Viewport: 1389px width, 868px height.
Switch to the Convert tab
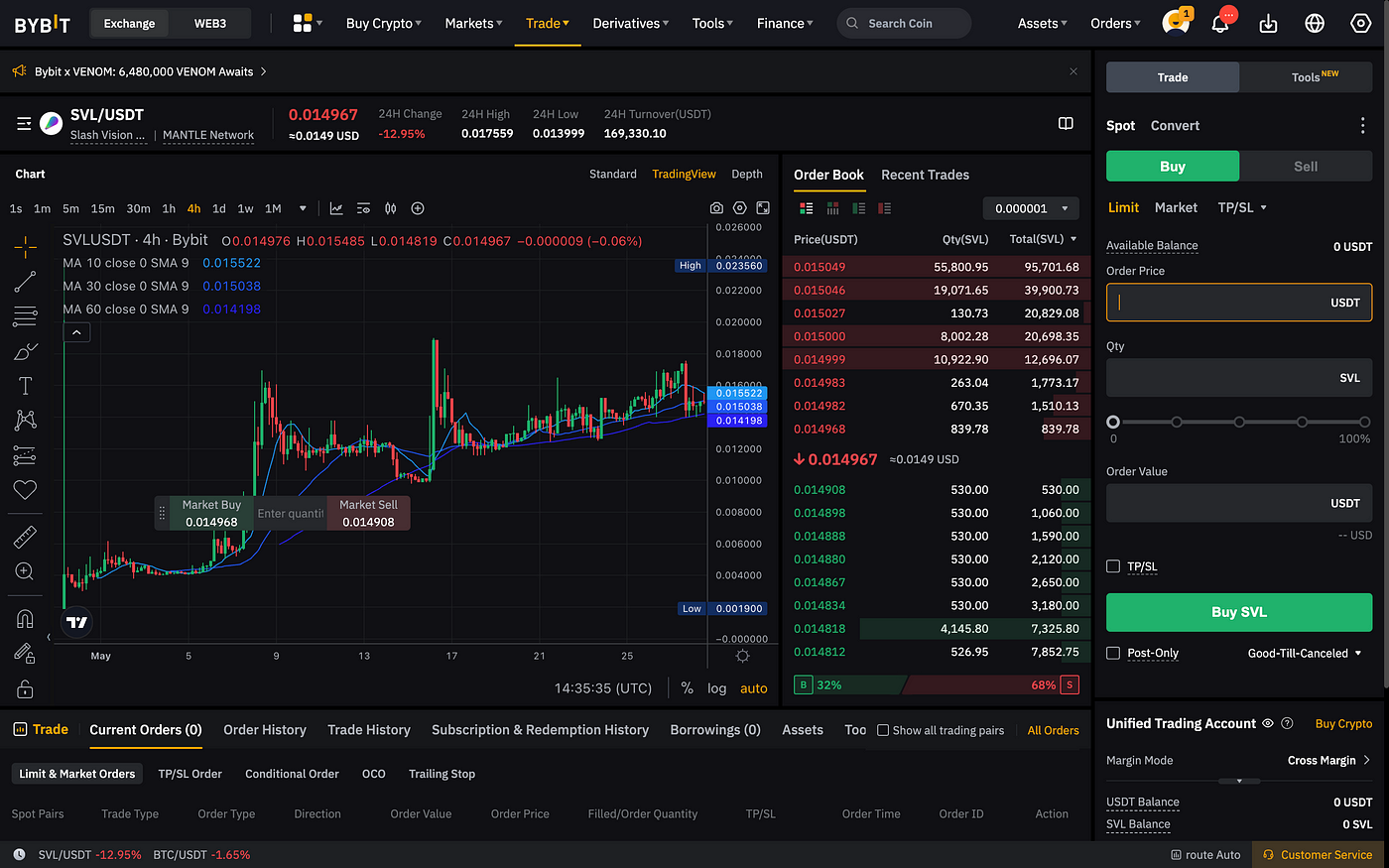pos(1175,126)
